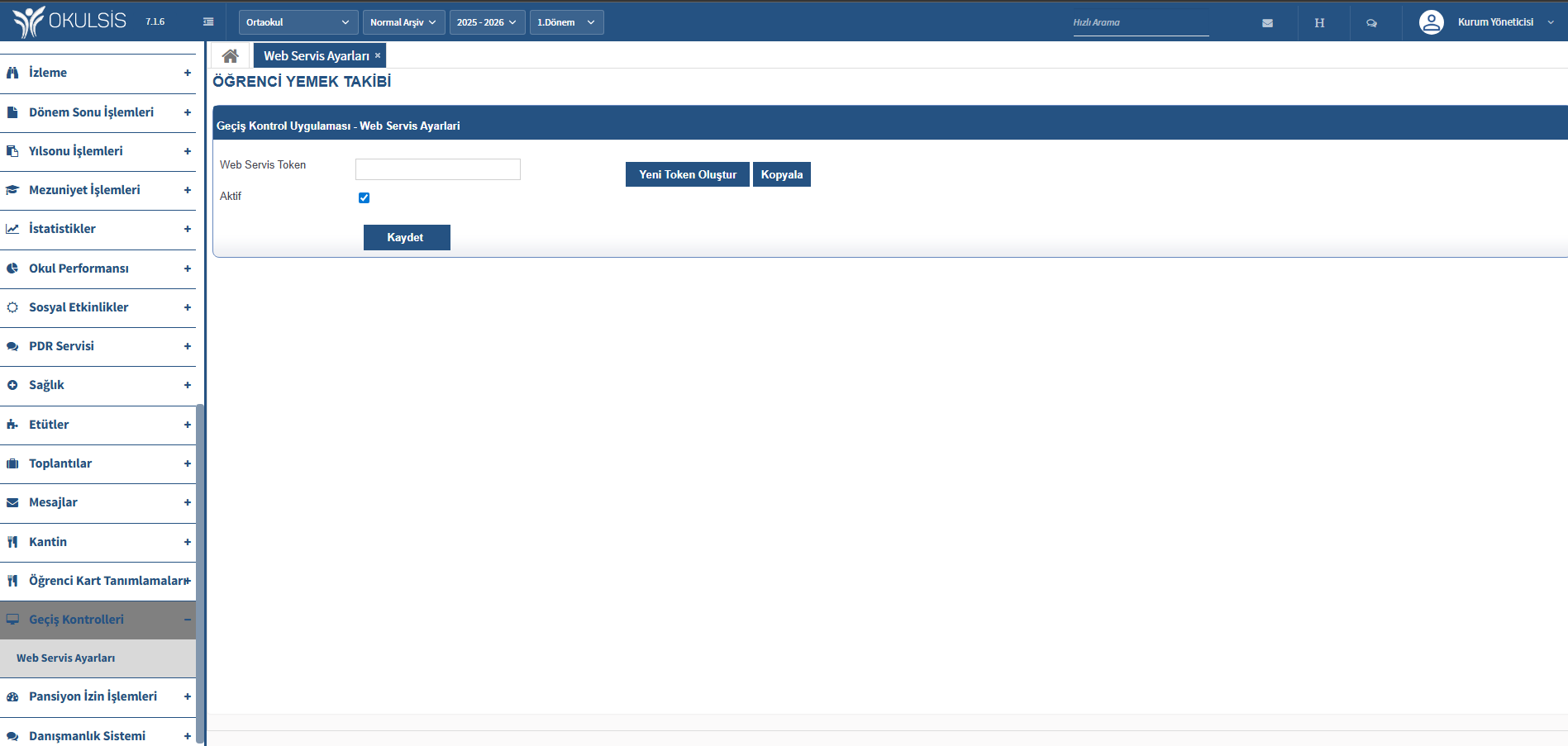1568x746 pixels.
Task: Open the chat bubbles icon in header
Action: click(1371, 23)
